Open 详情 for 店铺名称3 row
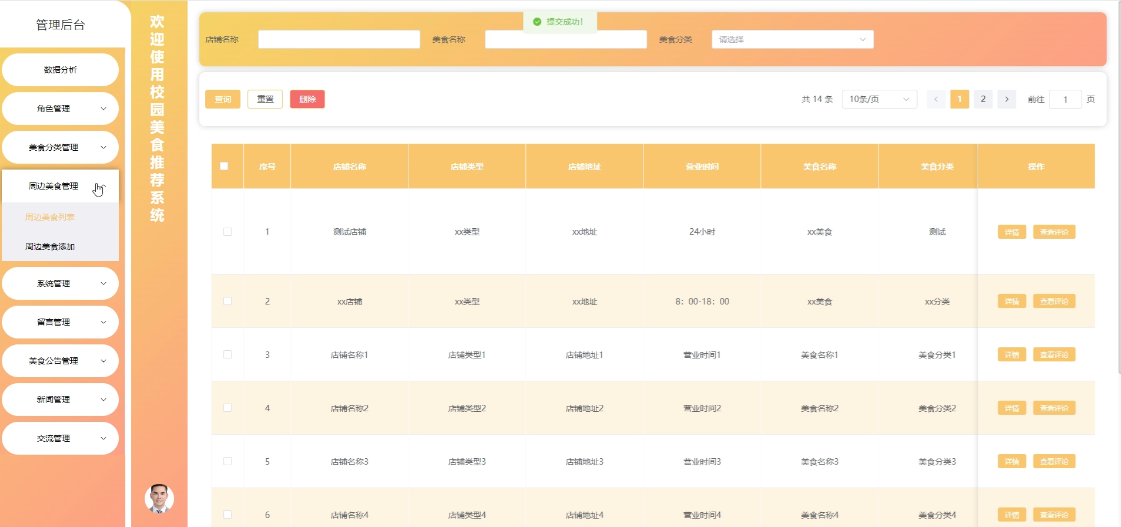 pyautogui.click(x=1012, y=461)
